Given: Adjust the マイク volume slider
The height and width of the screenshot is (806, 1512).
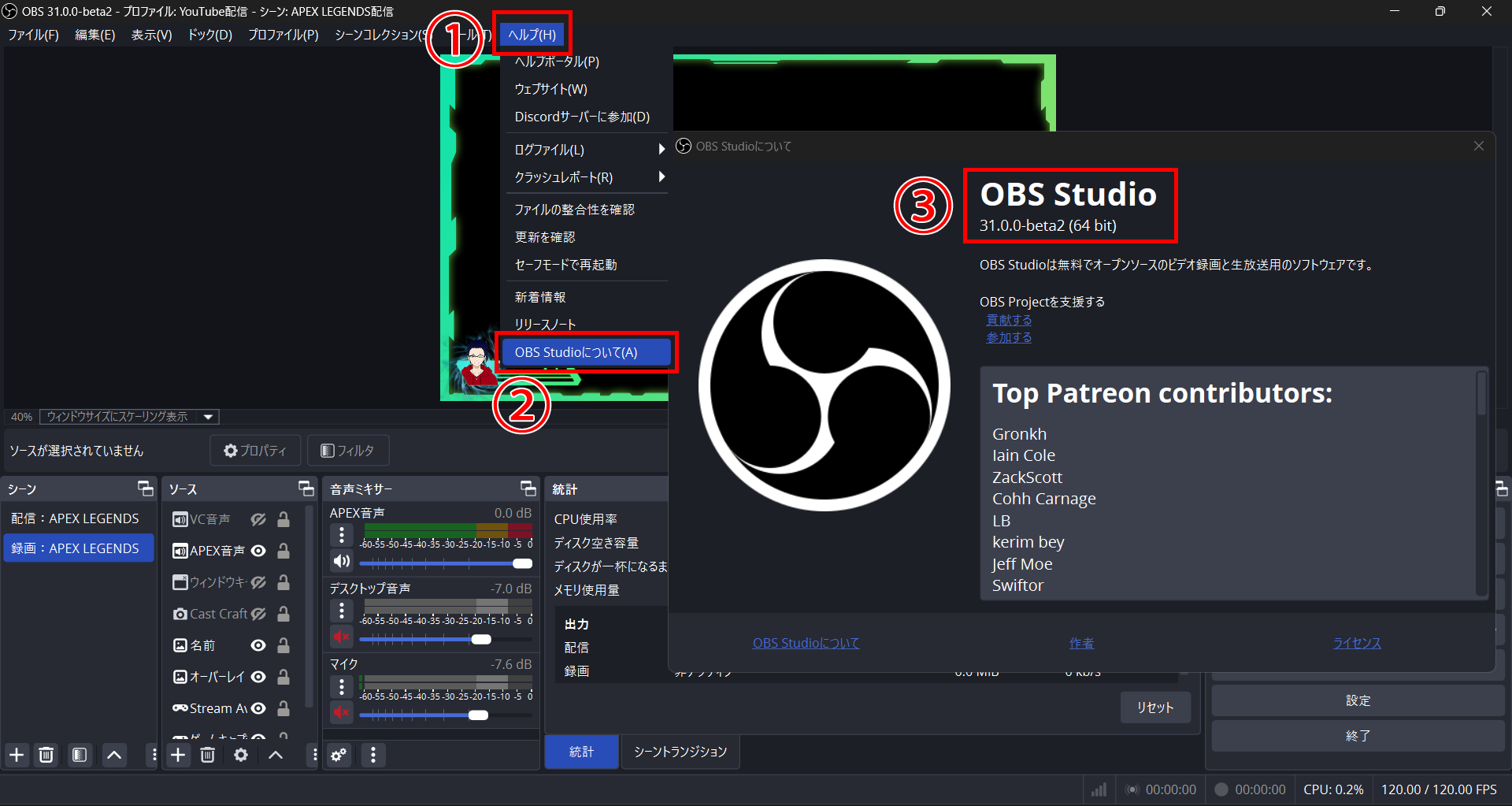Looking at the screenshot, I should 446,715.
